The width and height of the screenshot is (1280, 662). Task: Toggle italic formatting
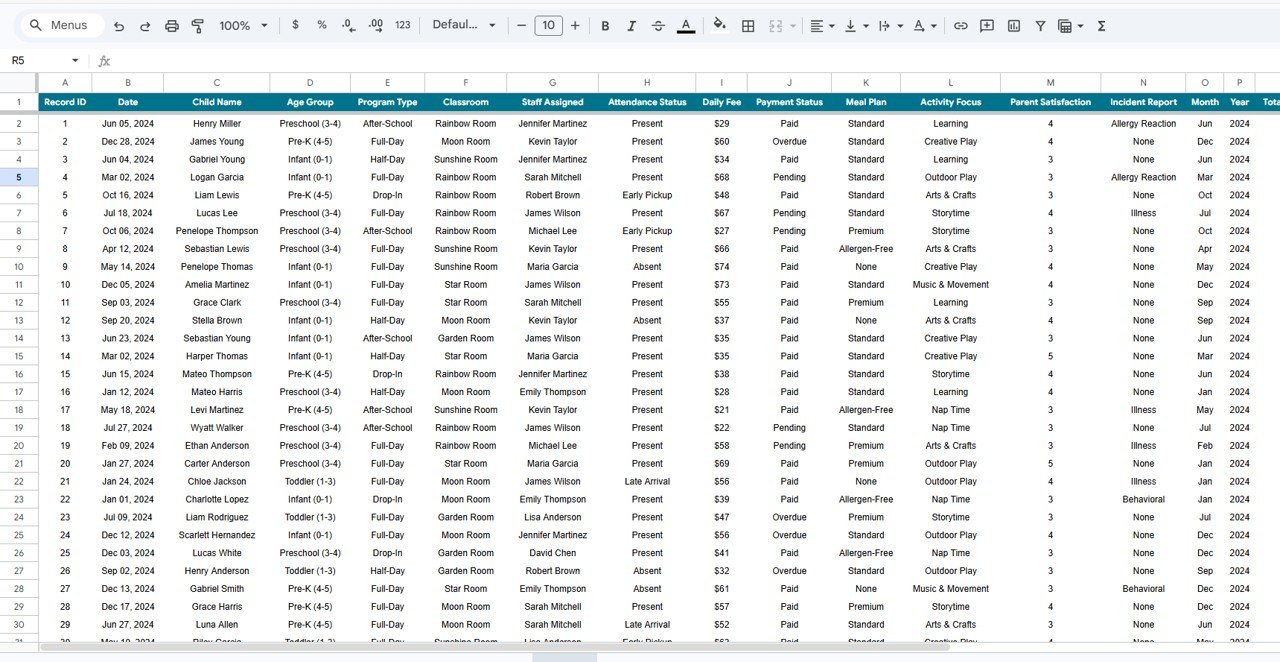631,25
